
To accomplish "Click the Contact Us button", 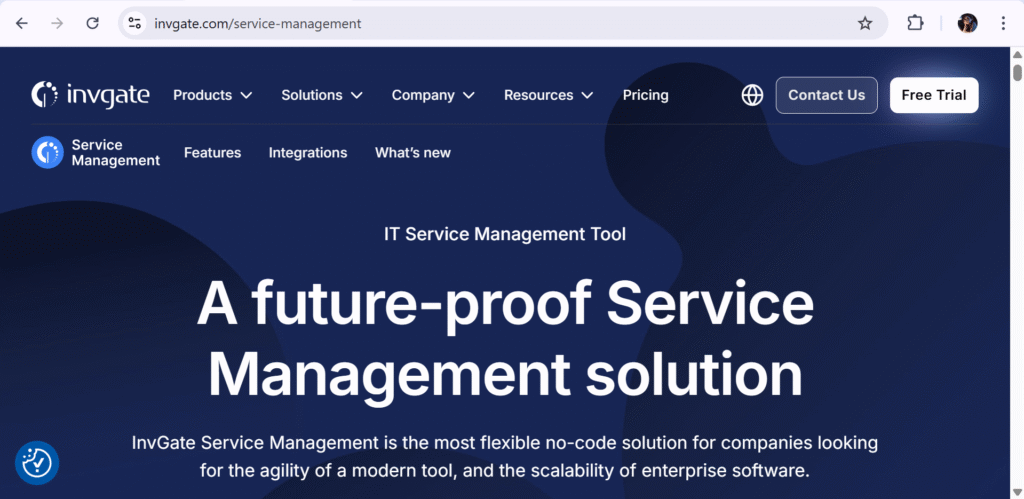I will click(x=826, y=95).
